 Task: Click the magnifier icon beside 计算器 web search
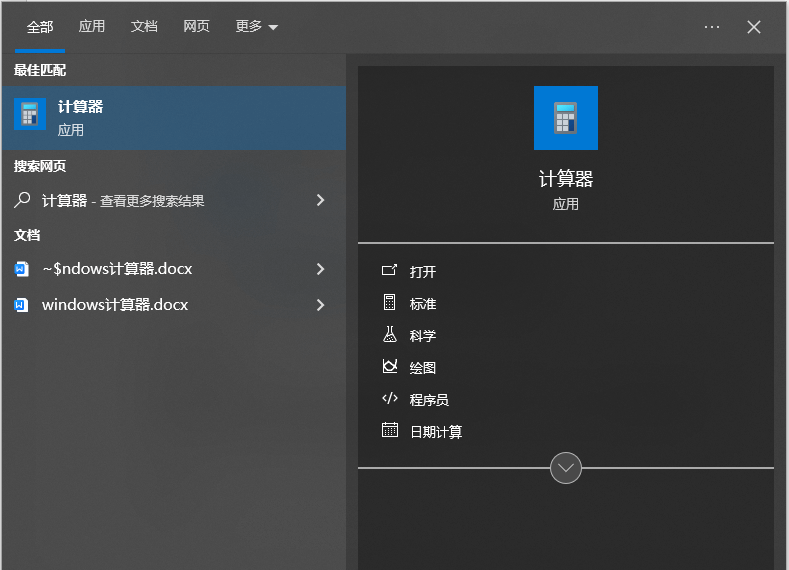(22, 200)
